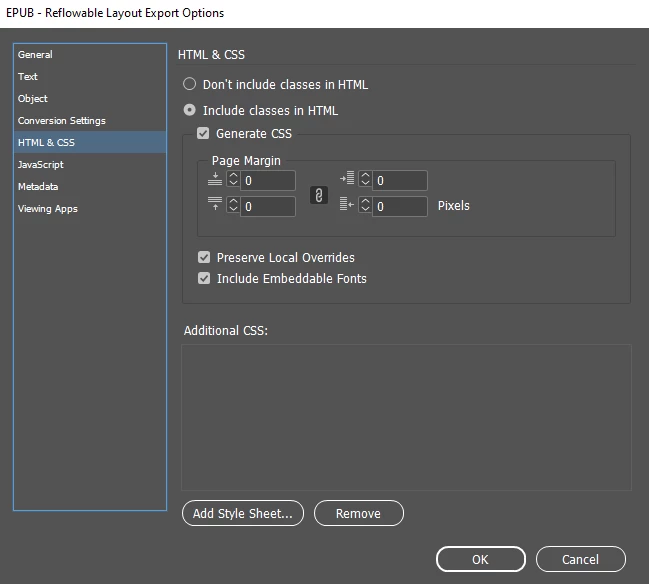649x584 pixels.
Task: Disable Preserve Local Overrides
Action: tap(204, 257)
